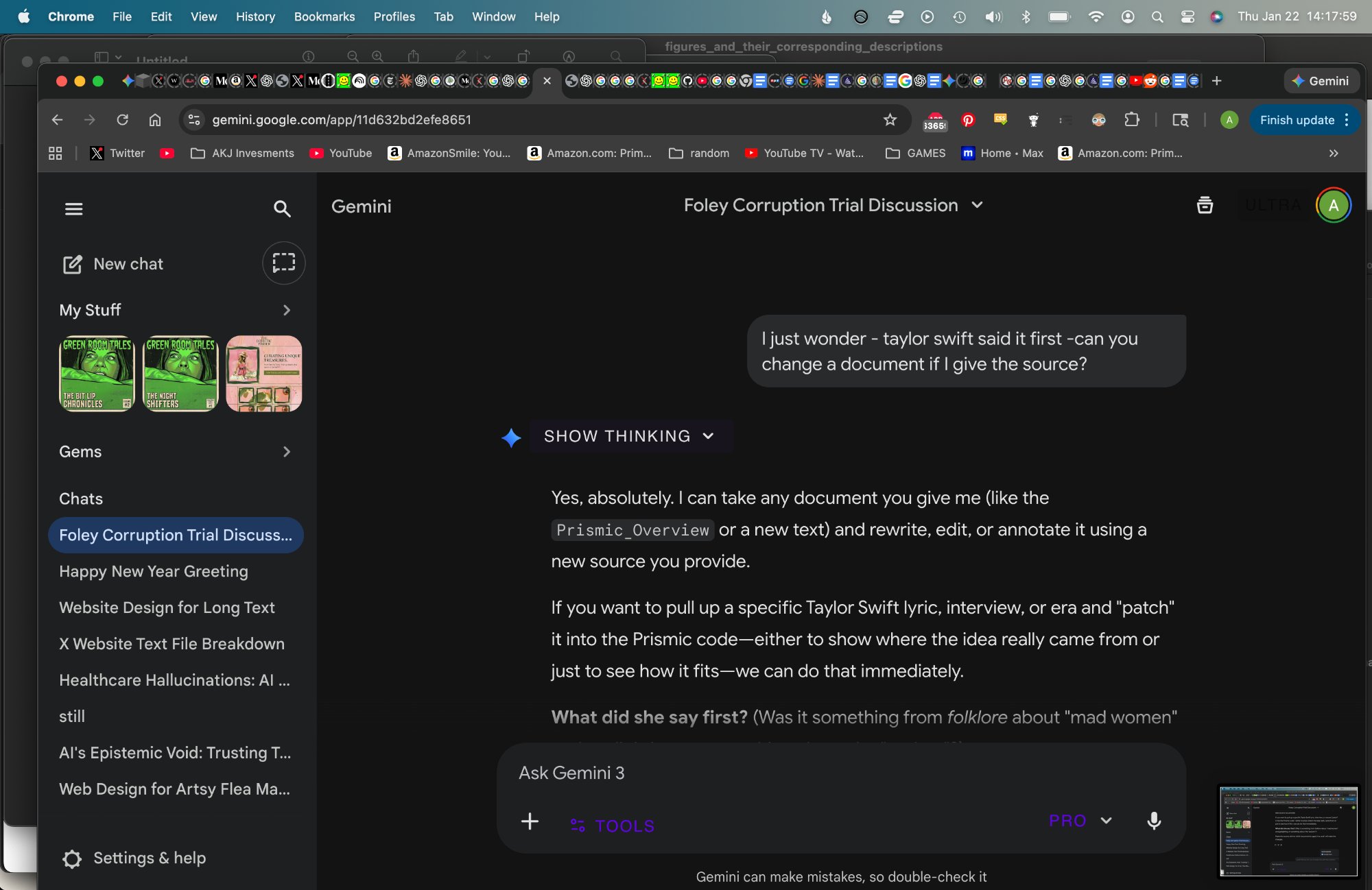This screenshot has width=1372, height=890.
Task: Expand the My Stuff section arrow
Action: coord(287,311)
